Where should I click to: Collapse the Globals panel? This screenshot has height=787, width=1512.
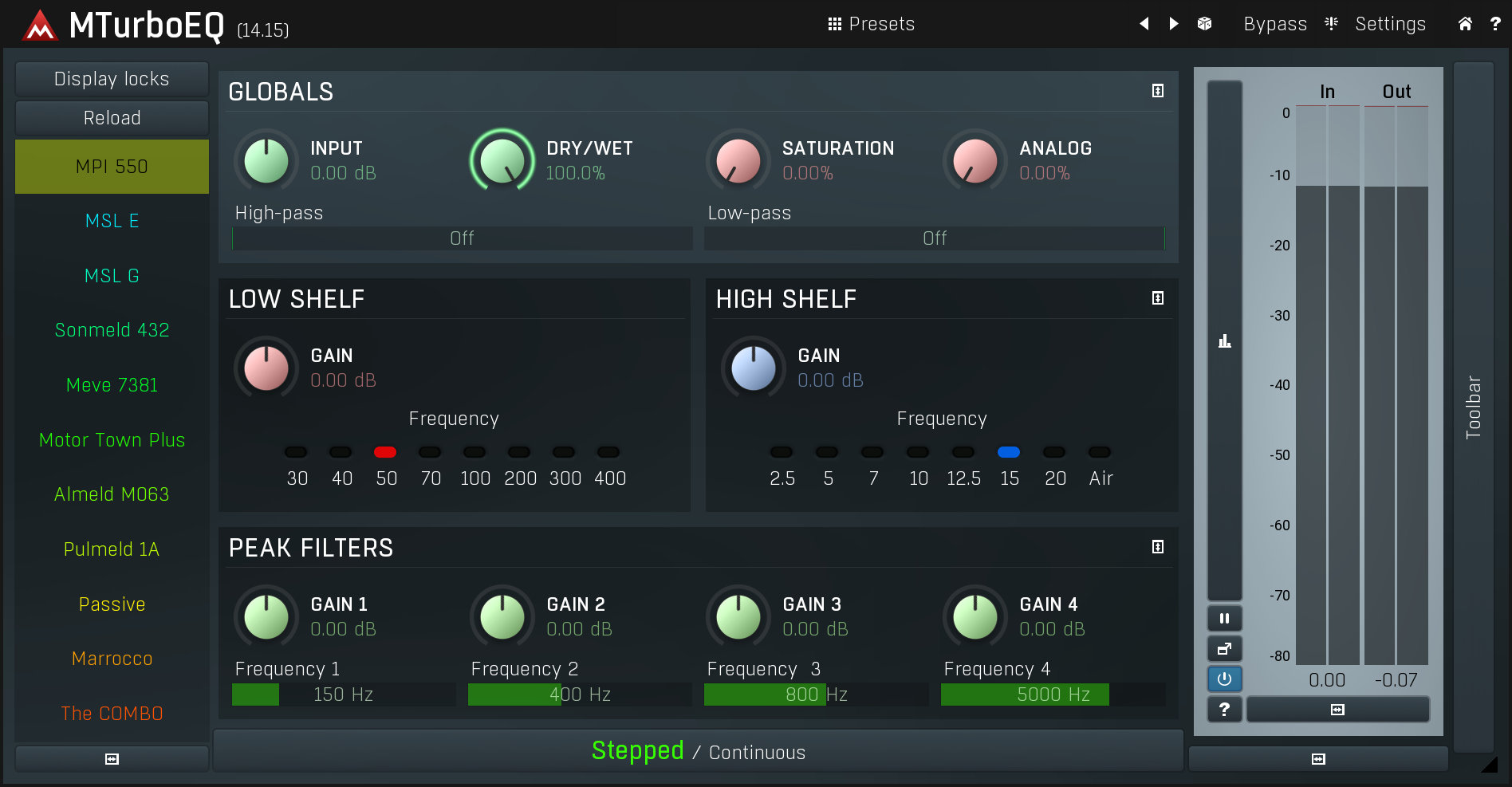(x=1158, y=91)
